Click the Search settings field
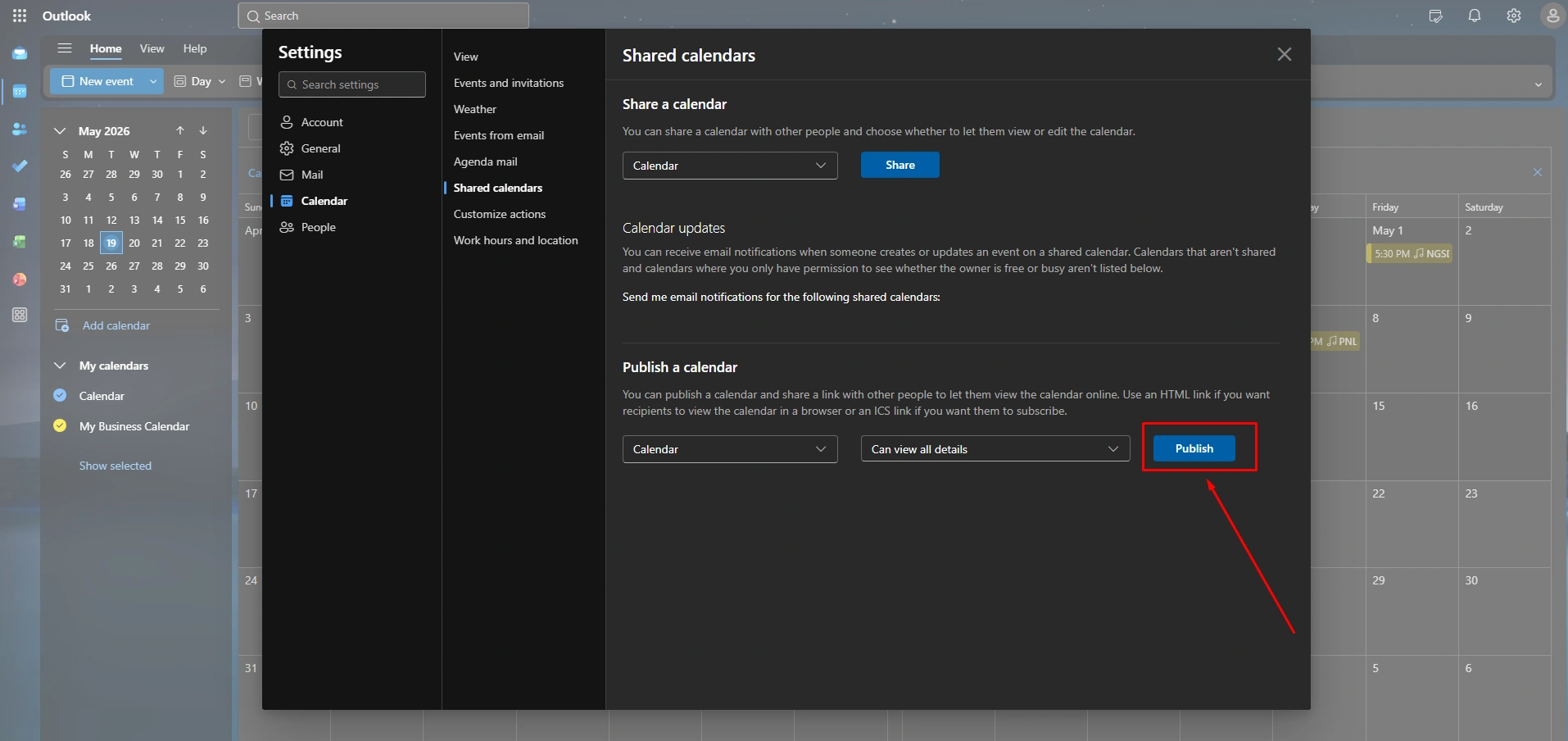This screenshot has height=741, width=1568. click(x=352, y=84)
